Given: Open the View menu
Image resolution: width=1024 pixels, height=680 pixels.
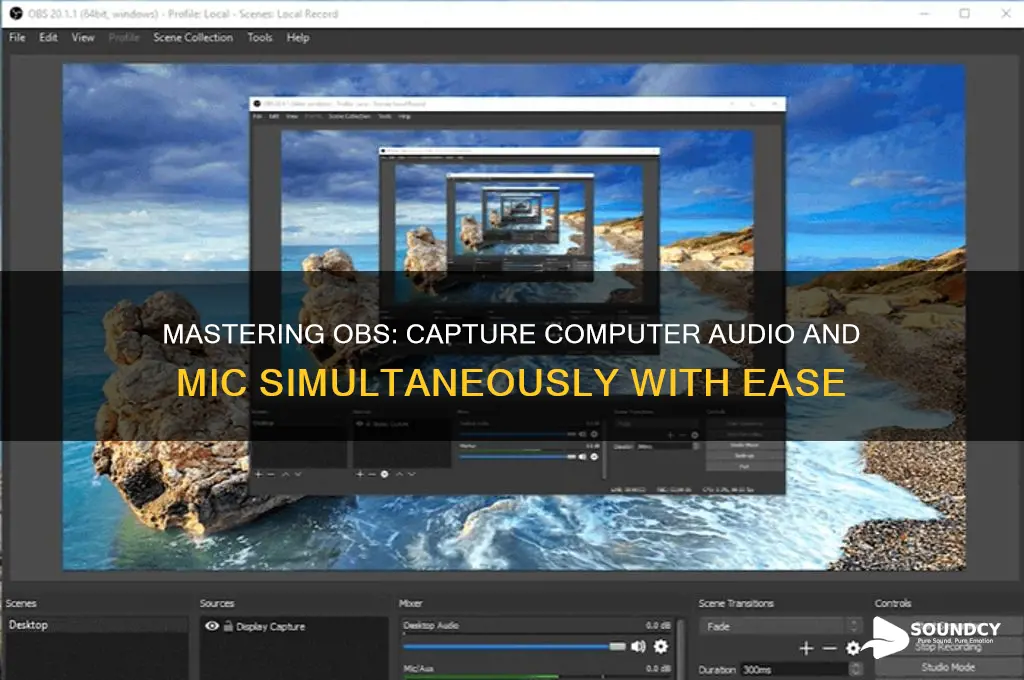Looking at the screenshot, I should pyautogui.click(x=83, y=38).
